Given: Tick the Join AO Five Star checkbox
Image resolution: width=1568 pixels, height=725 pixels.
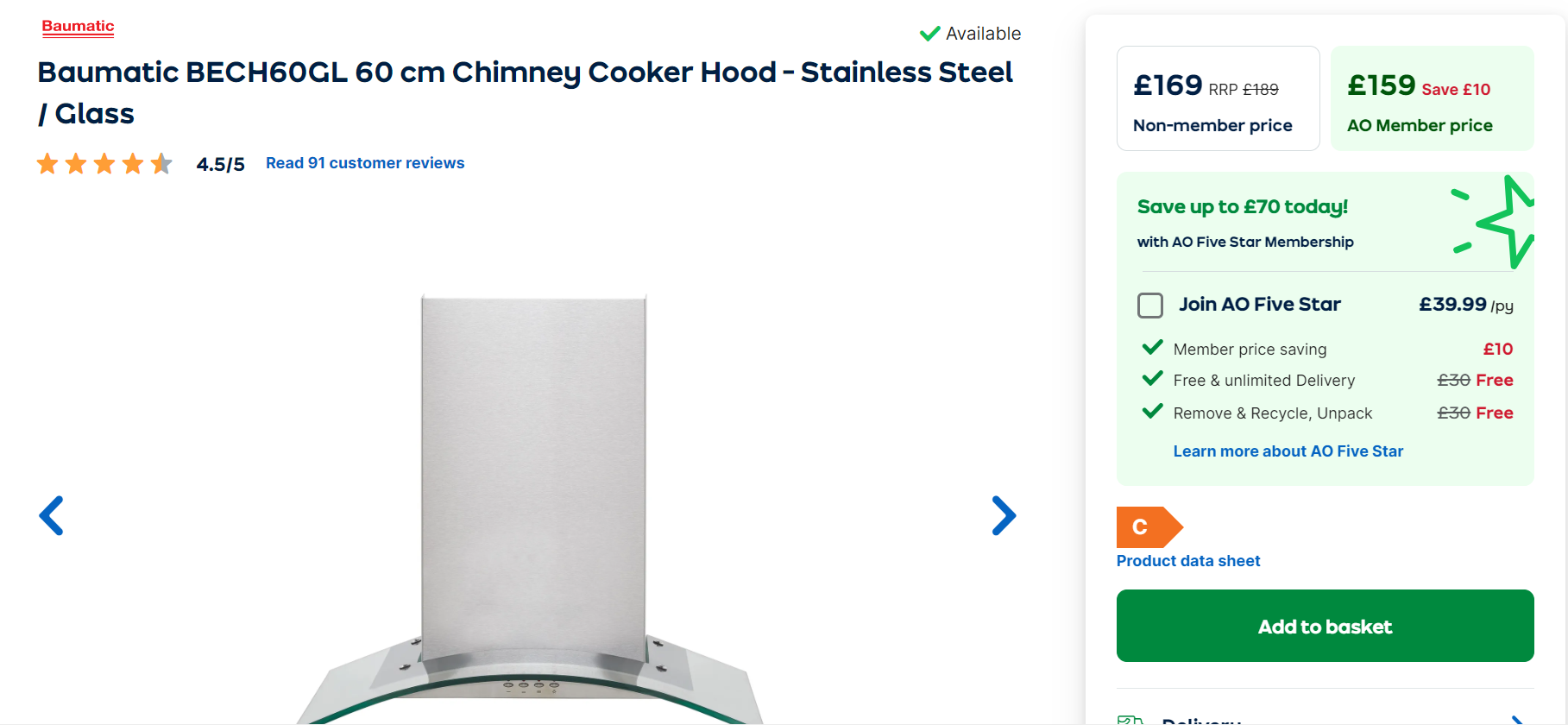Looking at the screenshot, I should click(1150, 305).
